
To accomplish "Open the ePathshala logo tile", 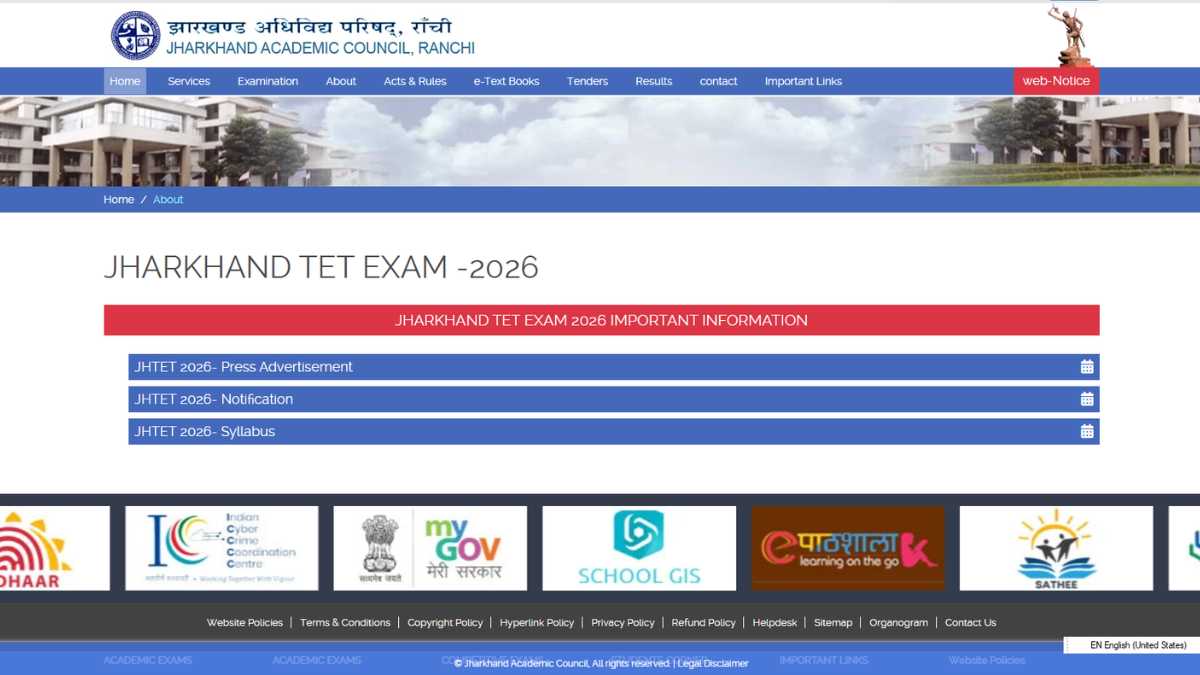I will (x=848, y=548).
